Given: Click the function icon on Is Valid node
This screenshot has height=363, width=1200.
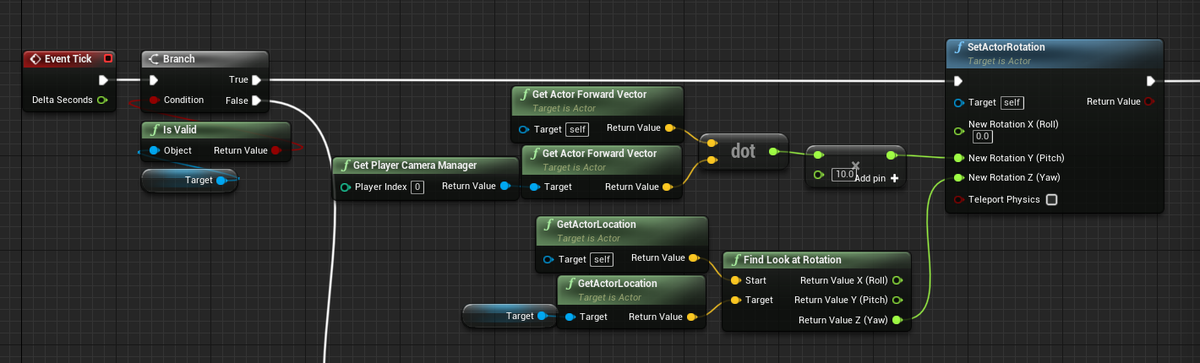Looking at the screenshot, I should click(x=153, y=130).
